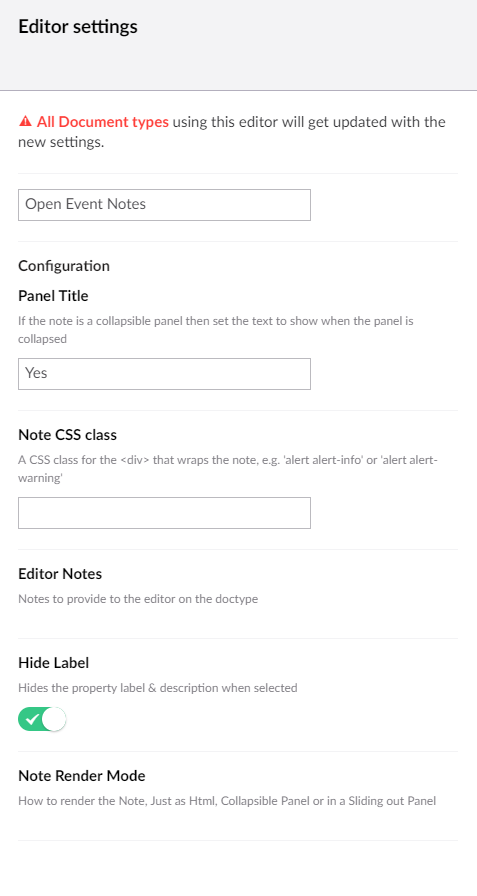Click the Panel Title property label
The image size is (477, 896).
(x=53, y=296)
